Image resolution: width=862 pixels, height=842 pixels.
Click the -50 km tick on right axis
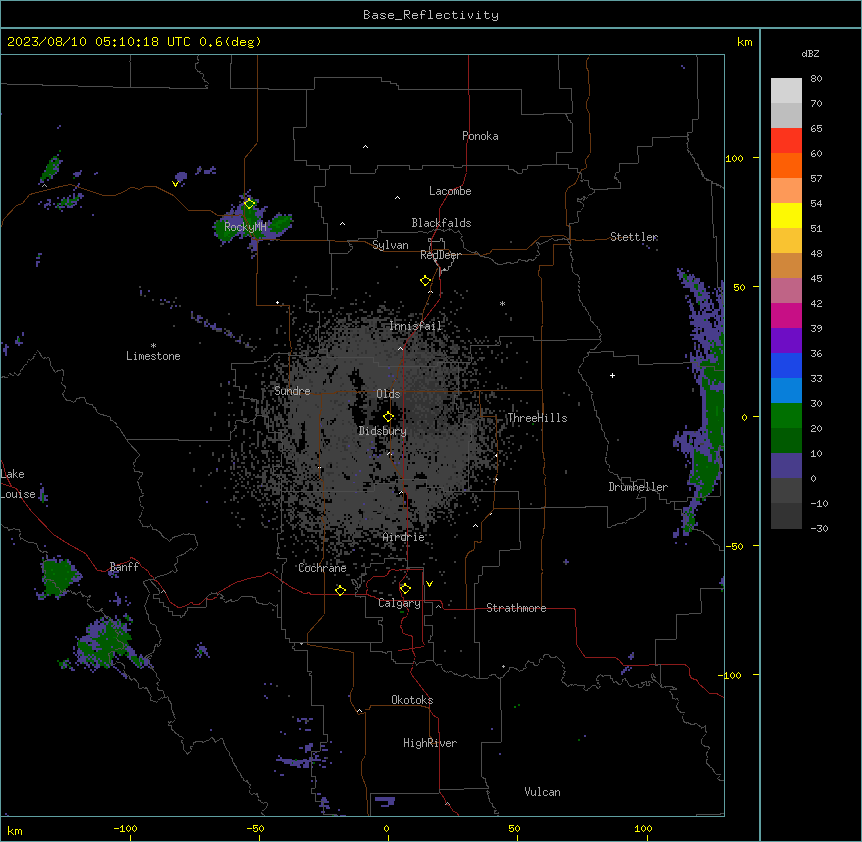pos(734,546)
